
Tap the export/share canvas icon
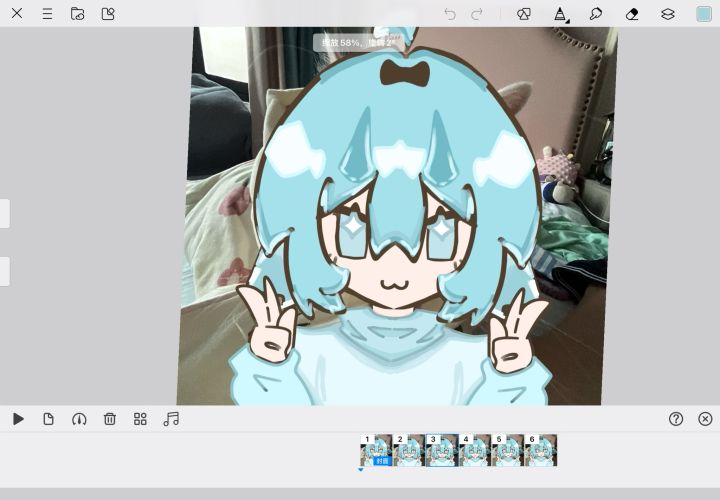(108, 14)
